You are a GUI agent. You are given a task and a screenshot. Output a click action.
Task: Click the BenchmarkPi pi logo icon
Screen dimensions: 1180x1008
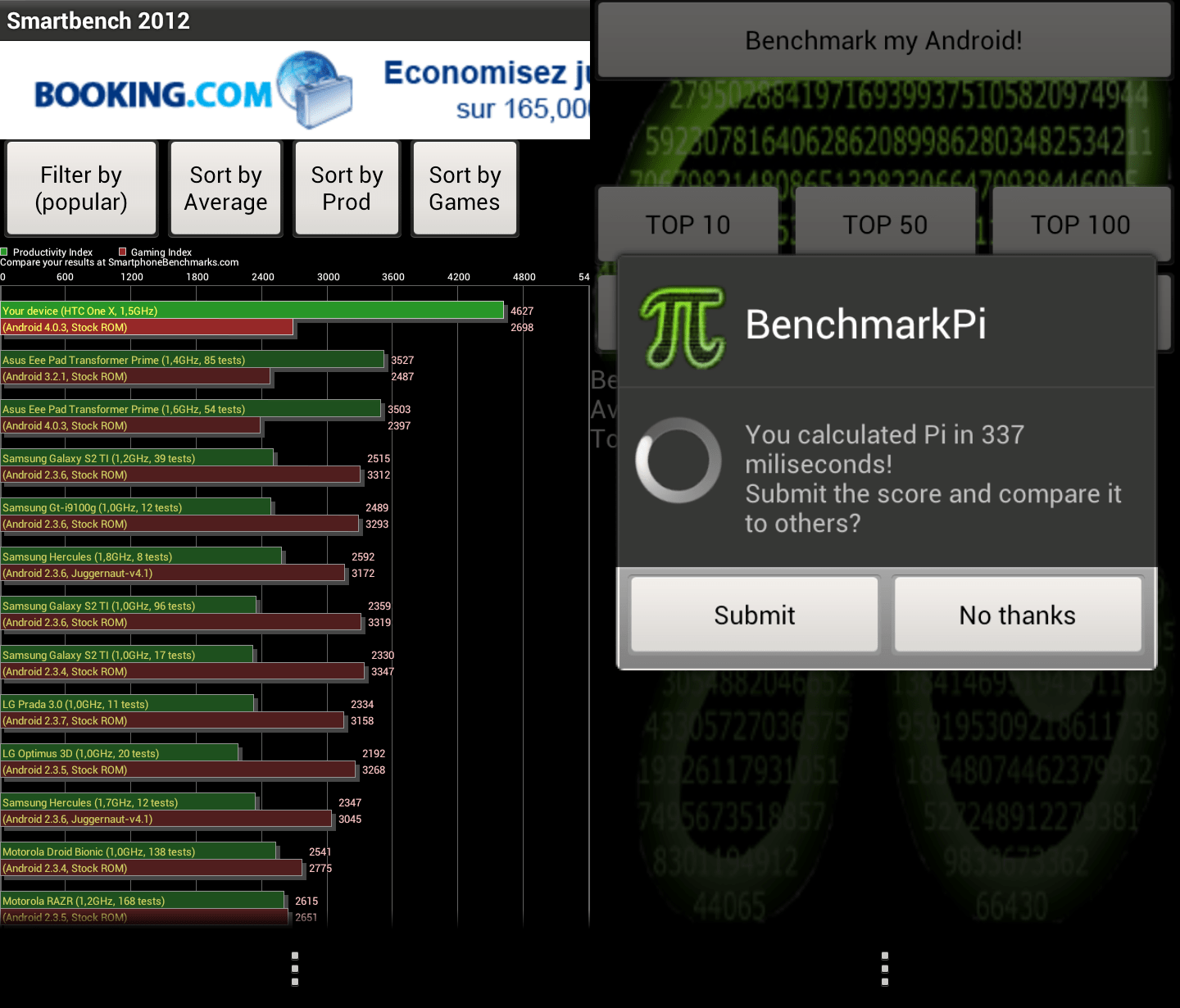683,326
